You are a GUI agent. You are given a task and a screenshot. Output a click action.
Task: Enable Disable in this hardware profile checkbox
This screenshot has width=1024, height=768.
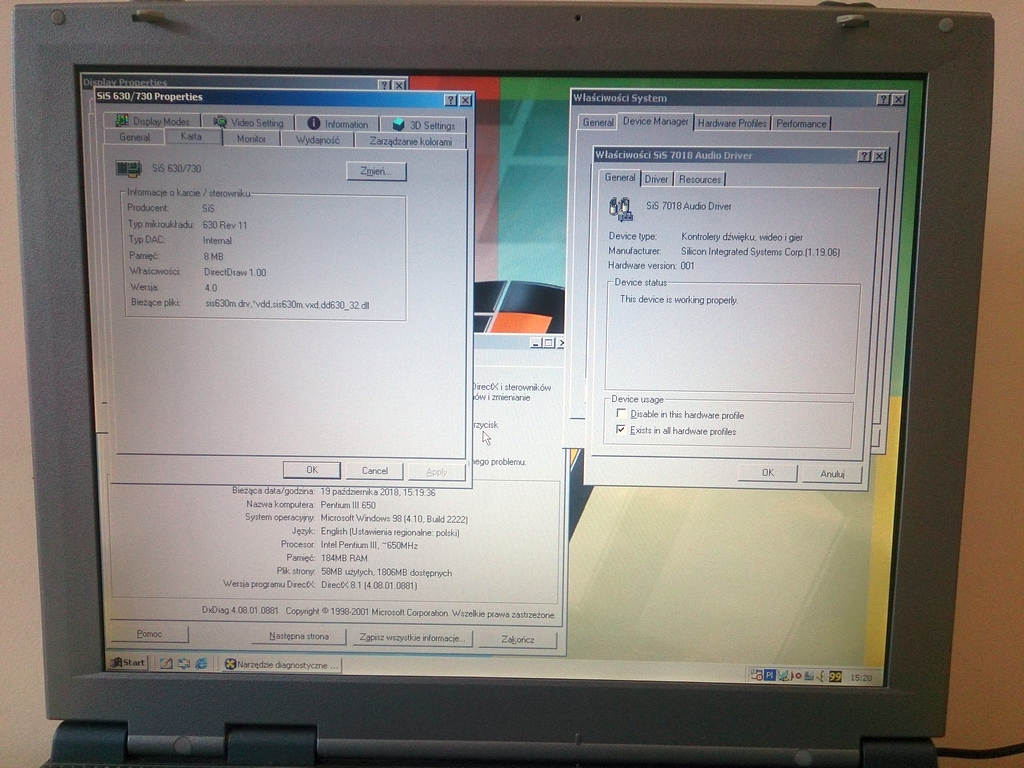coord(621,413)
